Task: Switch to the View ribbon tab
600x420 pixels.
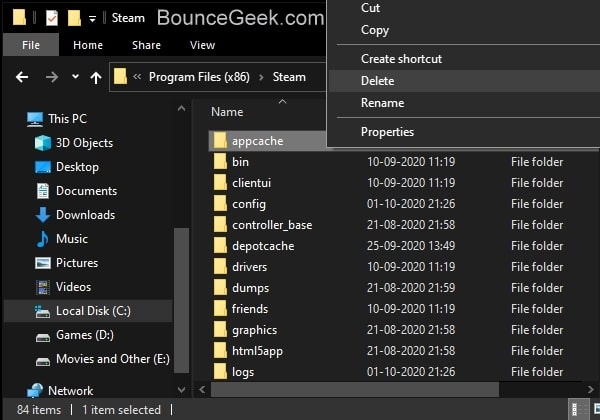Action: (202, 45)
